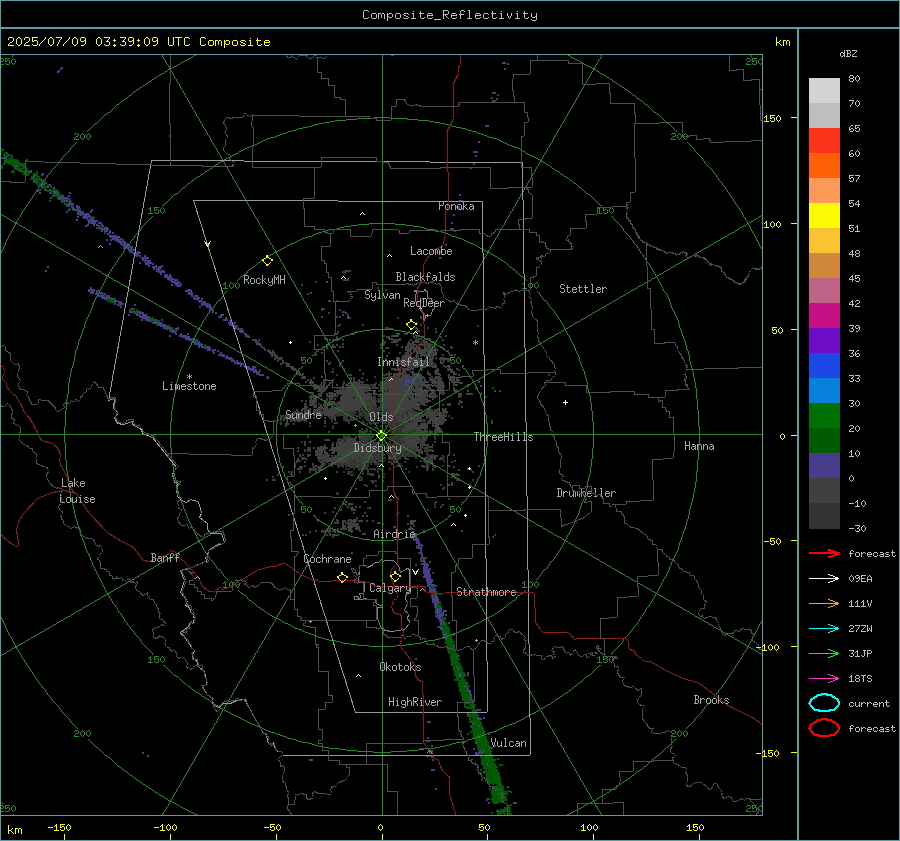Click the yellow diamond marker below RedDeer
Viewport: 900px width, 841px height.
(x=411, y=325)
